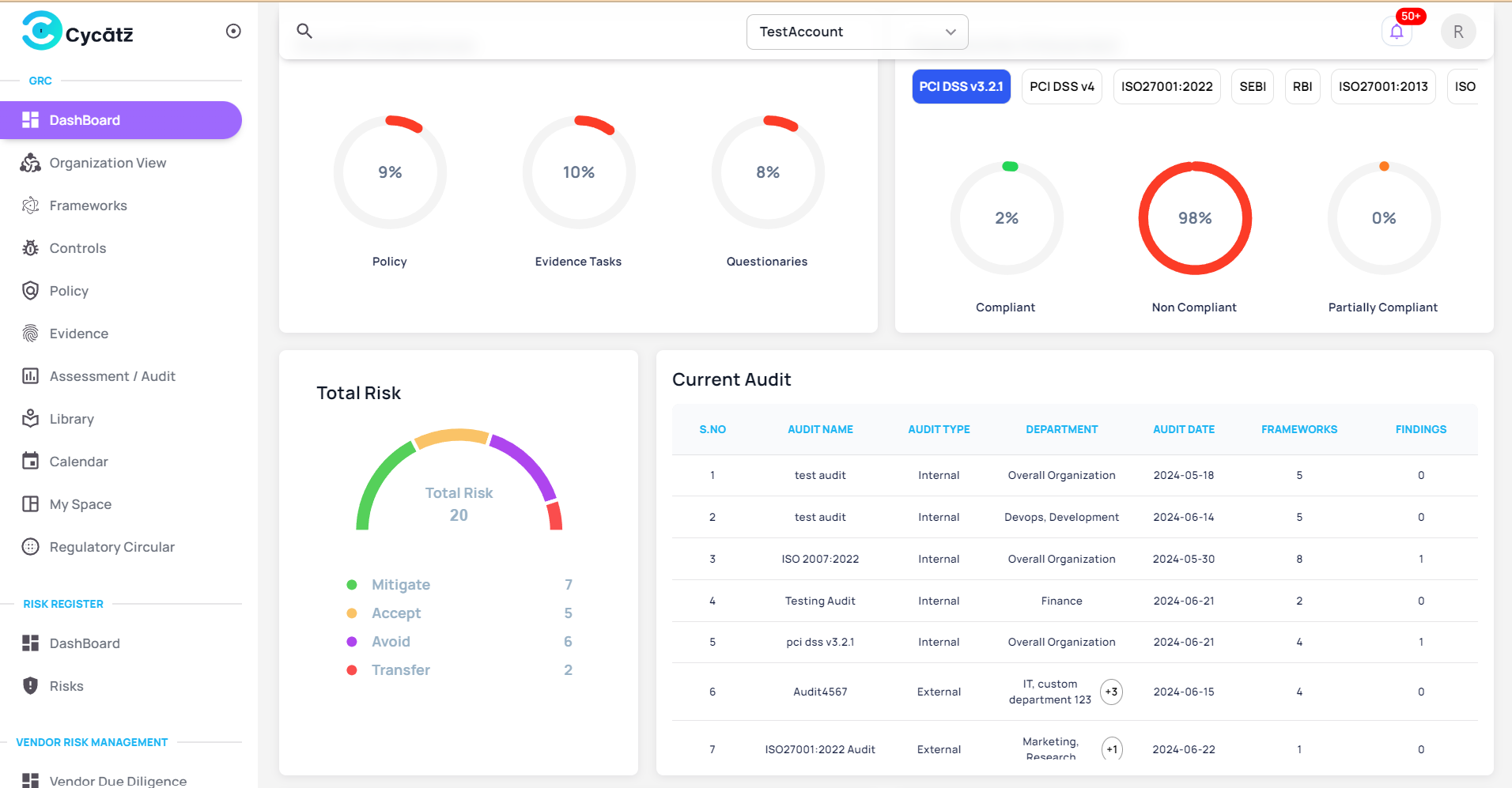This screenshot has height=788, width=1512.
Task: Open the TestAccount dropdown
Action: pos(857,32)
